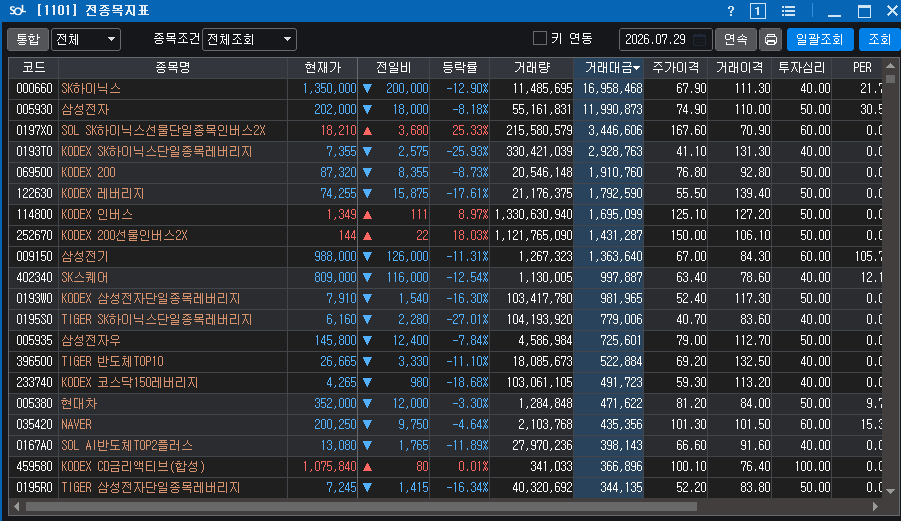This screenshot has width=901, height=521.
Task: Select the SK스퀘어 stock name
Action: click(x=84, y=277)
